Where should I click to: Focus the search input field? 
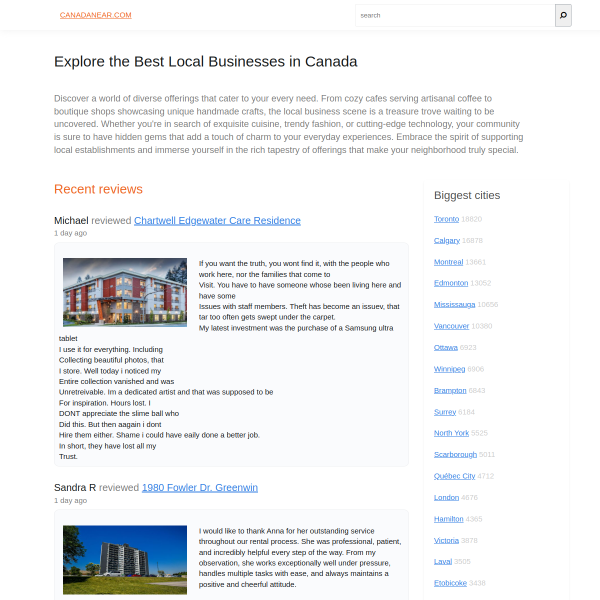[455, 15]
